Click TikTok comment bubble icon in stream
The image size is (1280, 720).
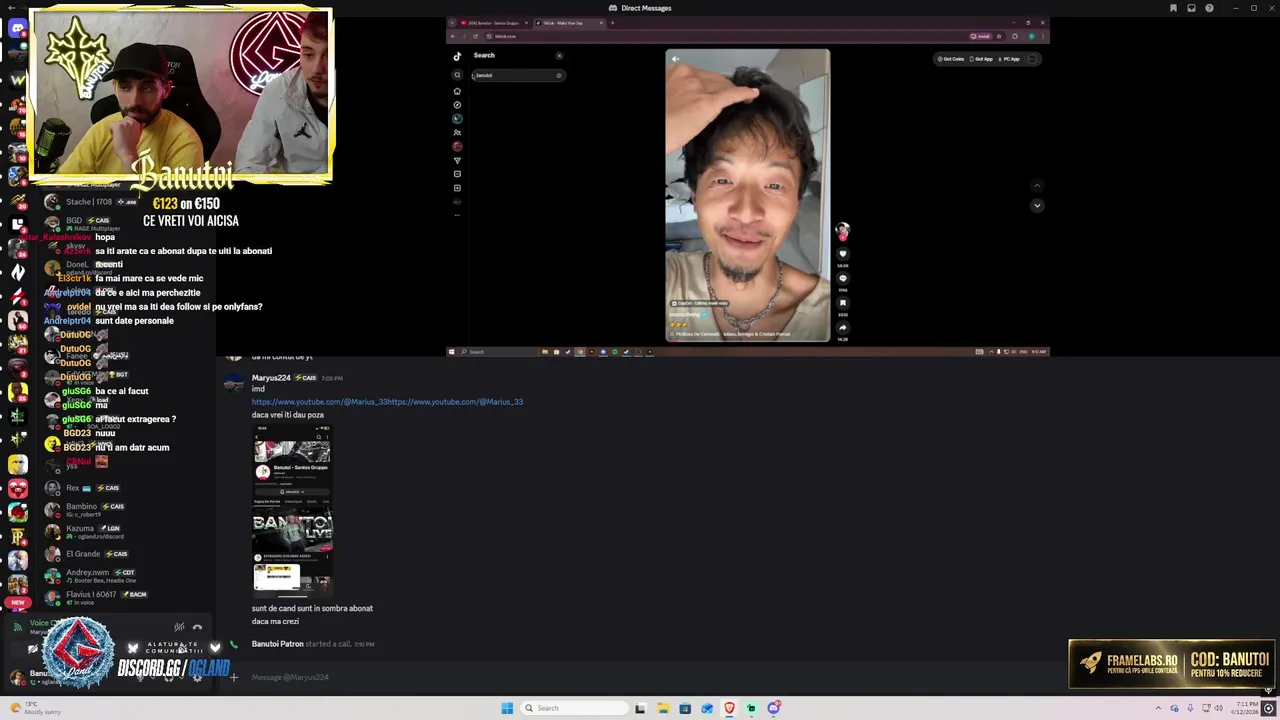[843, 278]
